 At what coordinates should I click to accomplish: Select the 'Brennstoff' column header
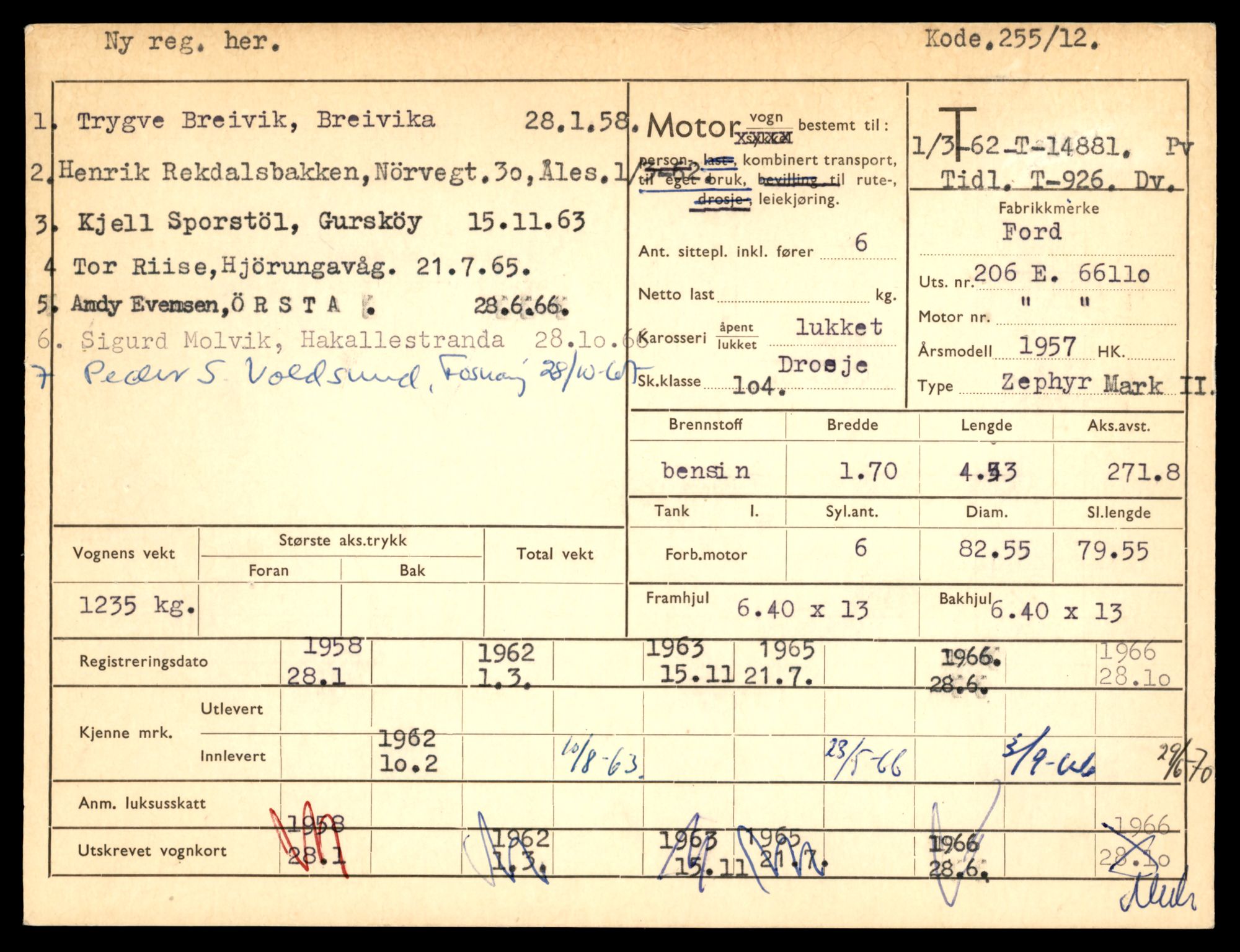click(706, 425)
